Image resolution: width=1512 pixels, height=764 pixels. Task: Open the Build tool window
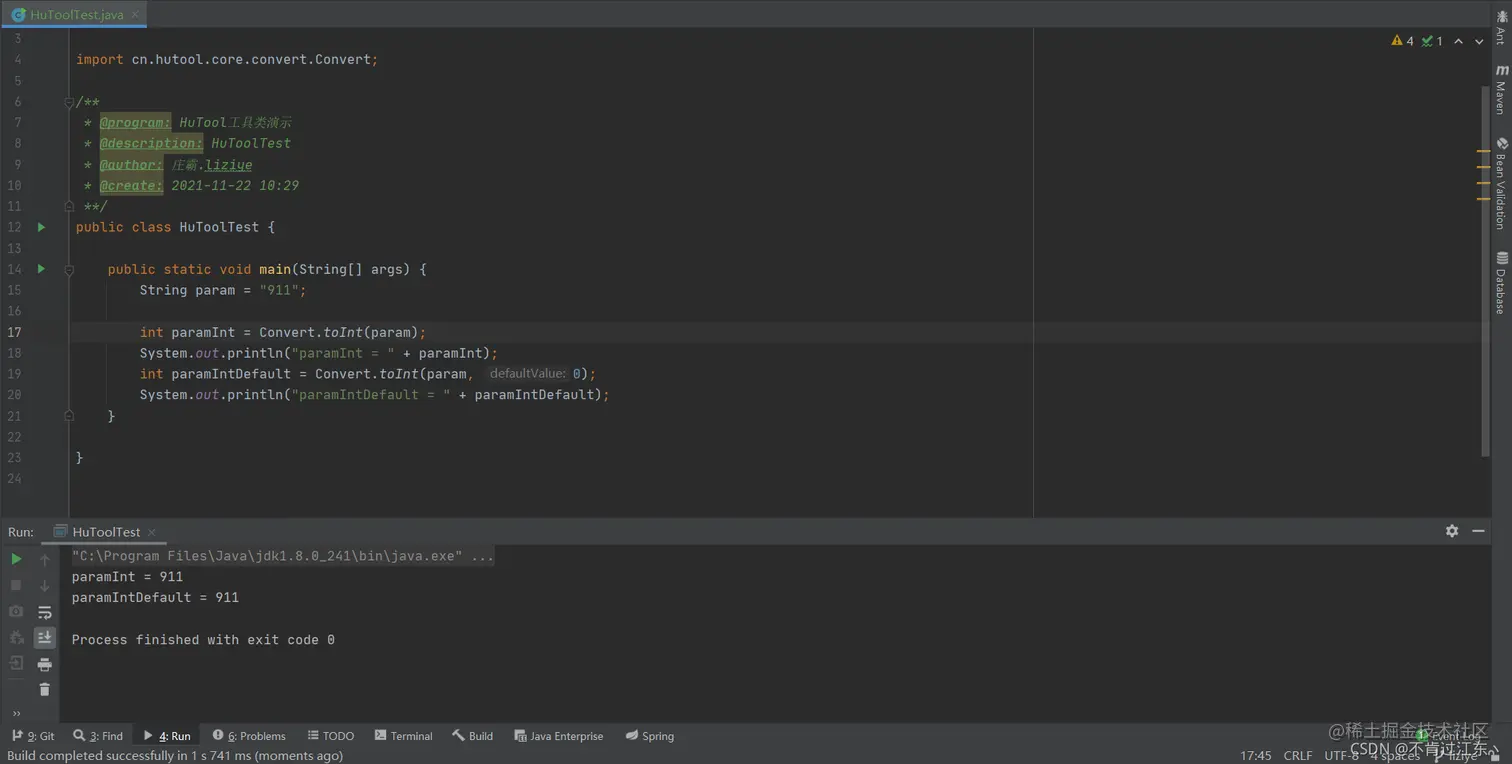click(x=473, y=736)
